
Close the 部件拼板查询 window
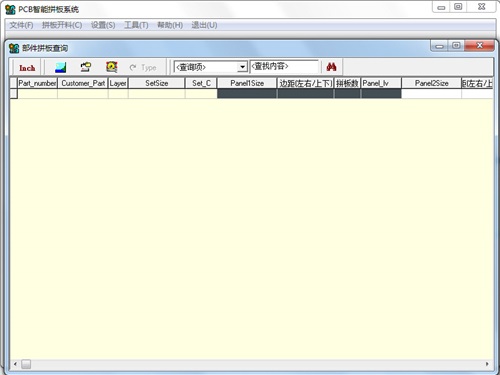[480, 46]
